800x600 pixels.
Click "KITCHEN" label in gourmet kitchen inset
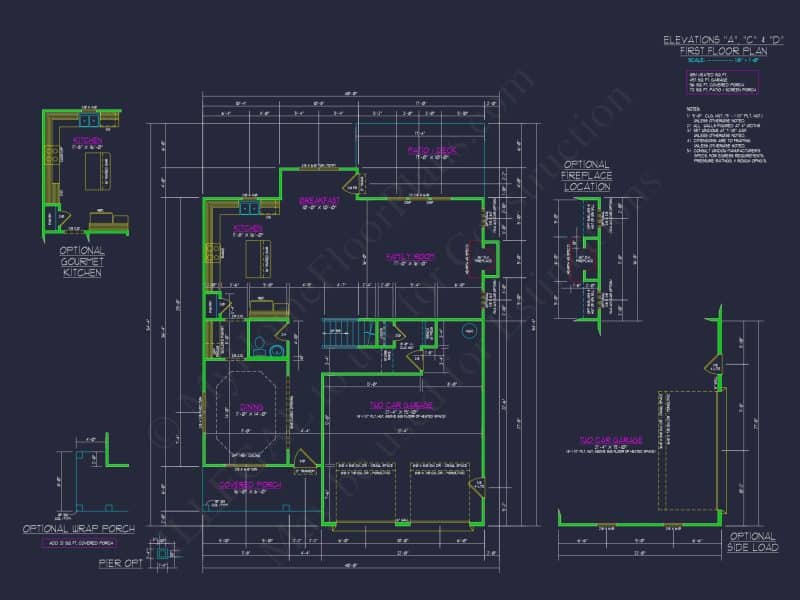click(87, 140)
